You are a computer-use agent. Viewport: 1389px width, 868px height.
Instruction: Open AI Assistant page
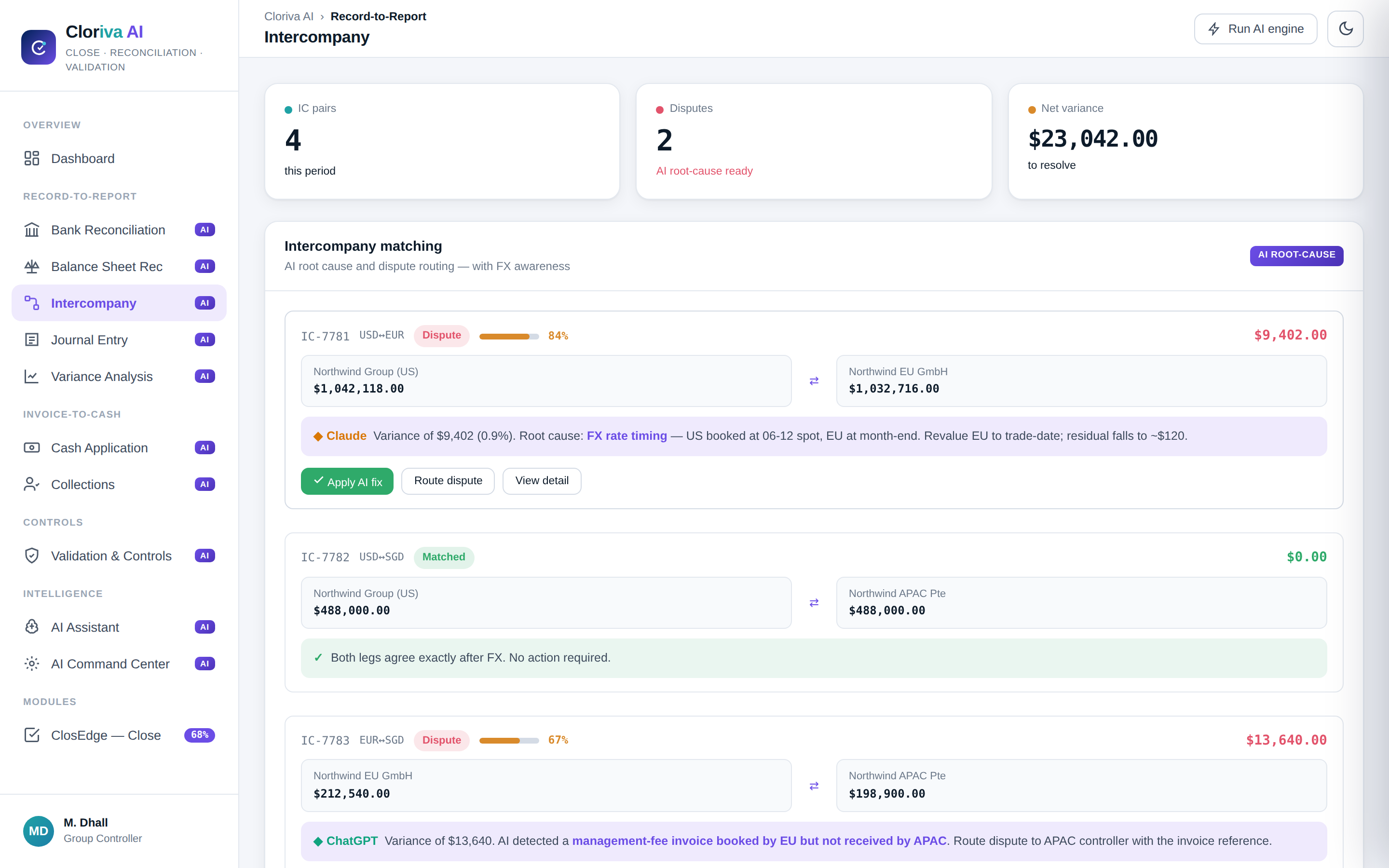pos(119,627)
